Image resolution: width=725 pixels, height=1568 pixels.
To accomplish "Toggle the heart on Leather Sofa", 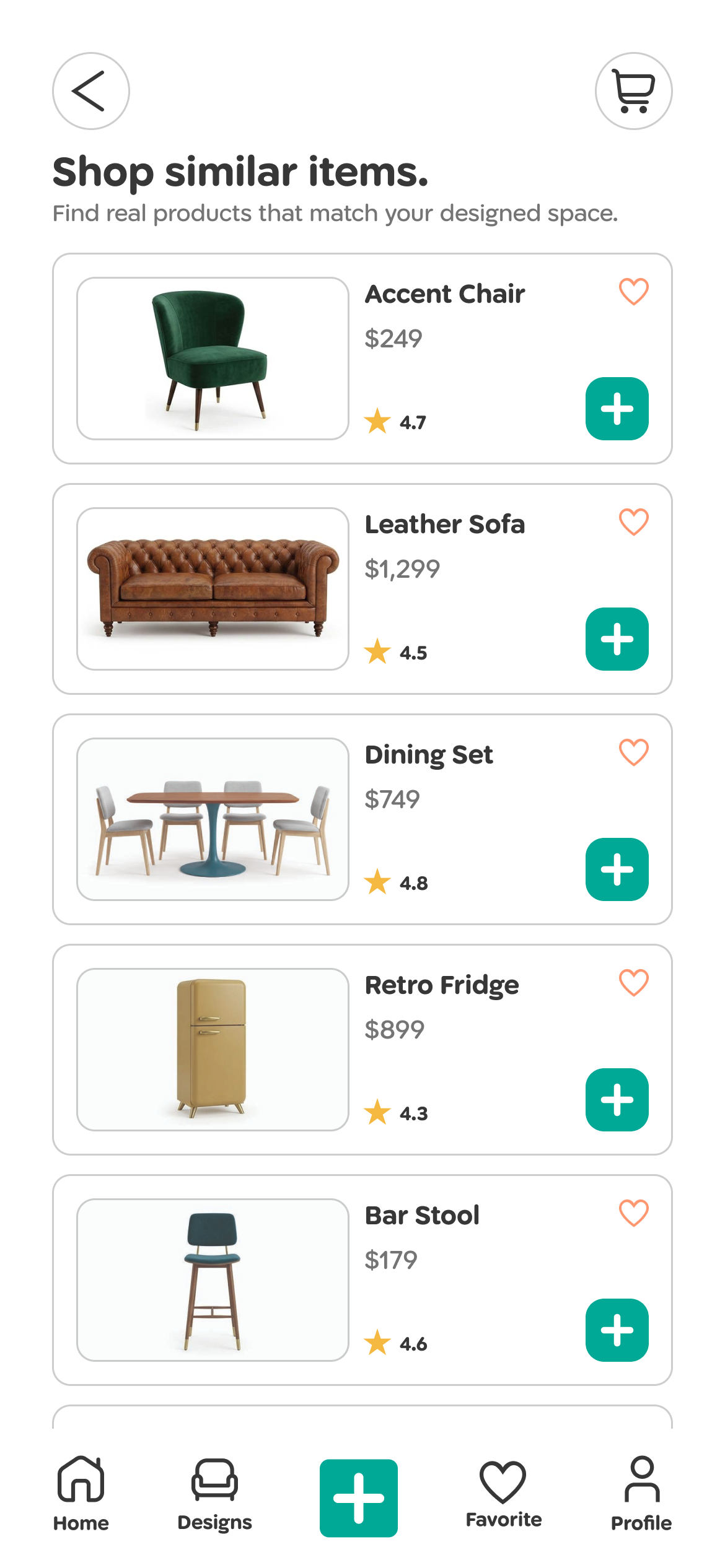I will (x=633, y=522).
